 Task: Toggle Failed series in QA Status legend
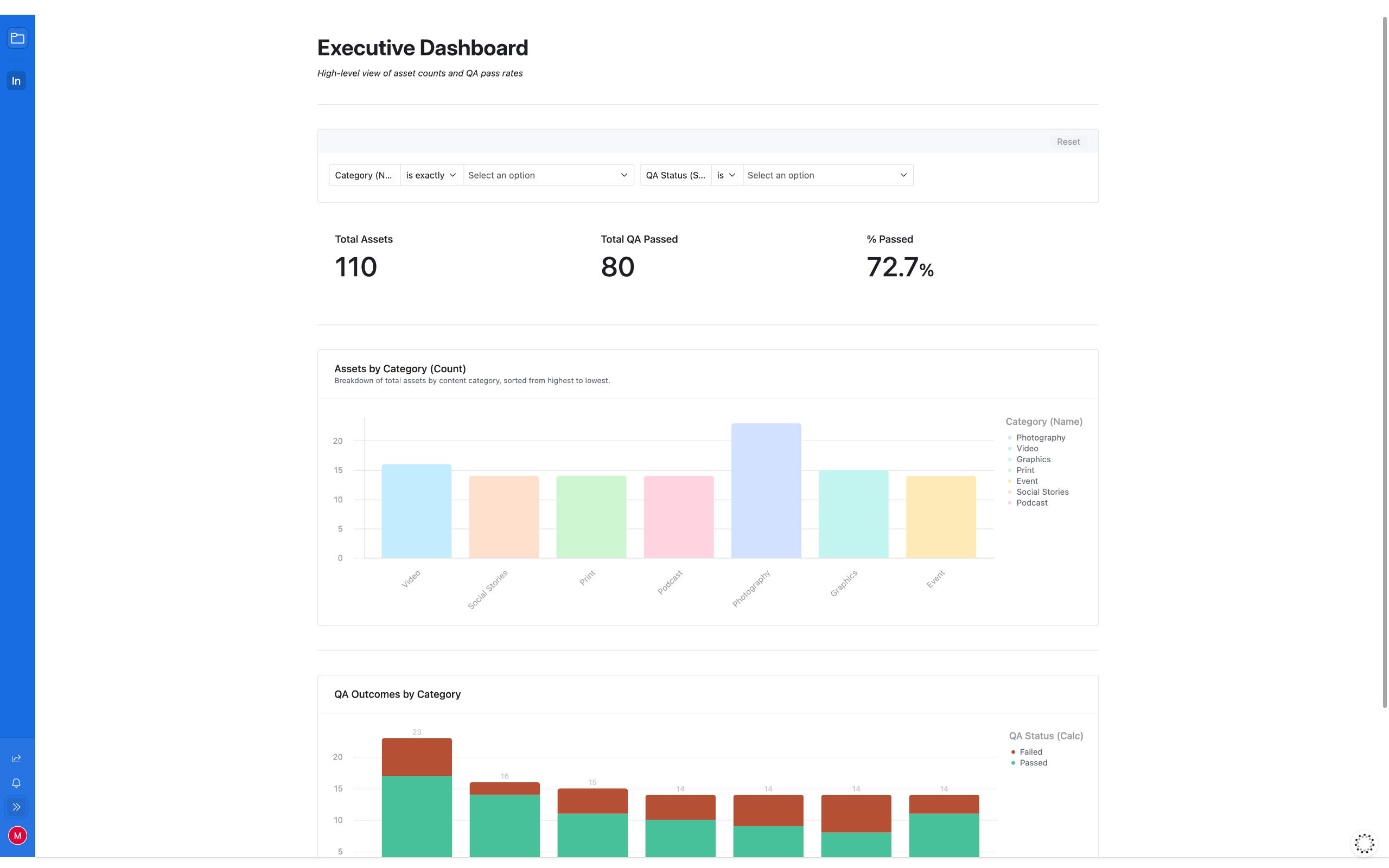point(1030,751)
